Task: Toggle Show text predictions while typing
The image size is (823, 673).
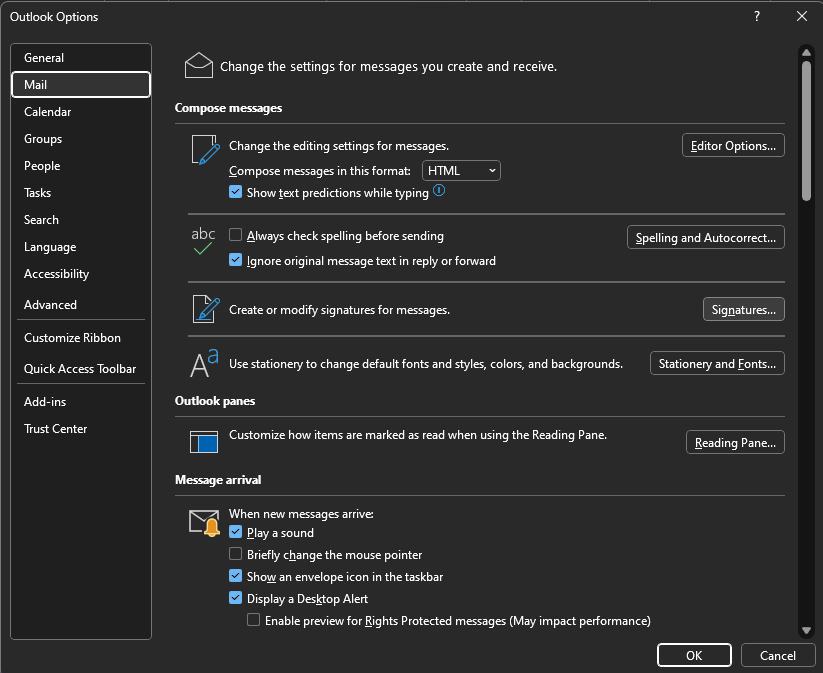Action: 236,192
